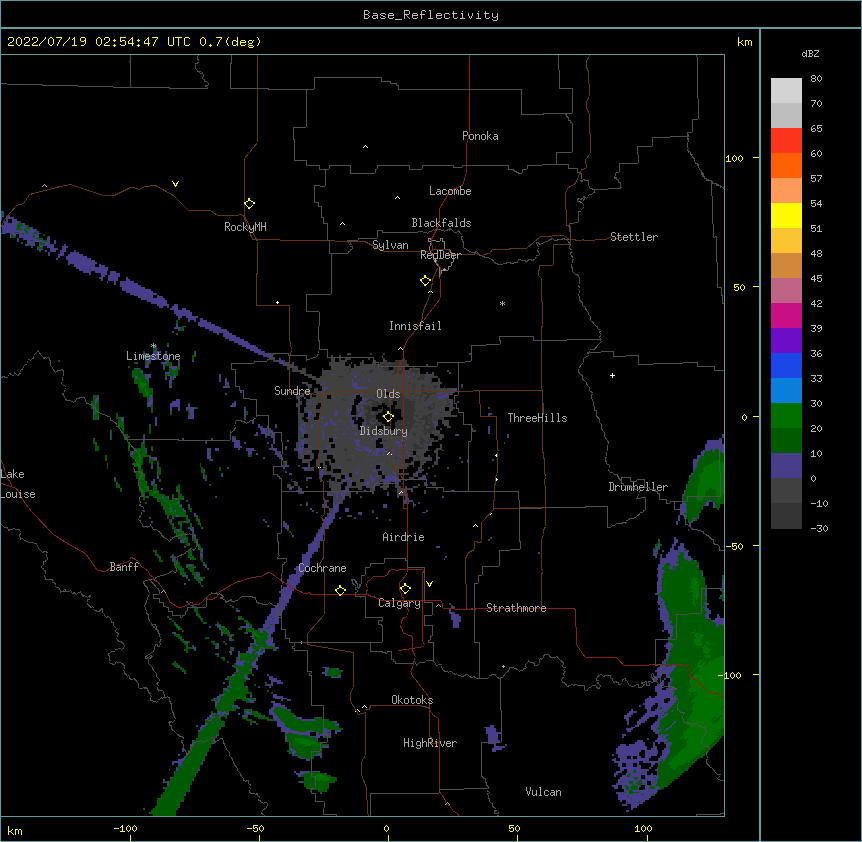Click the Lacombe city label
This screenshot has width=862, height=842.
tap(450, 191)
